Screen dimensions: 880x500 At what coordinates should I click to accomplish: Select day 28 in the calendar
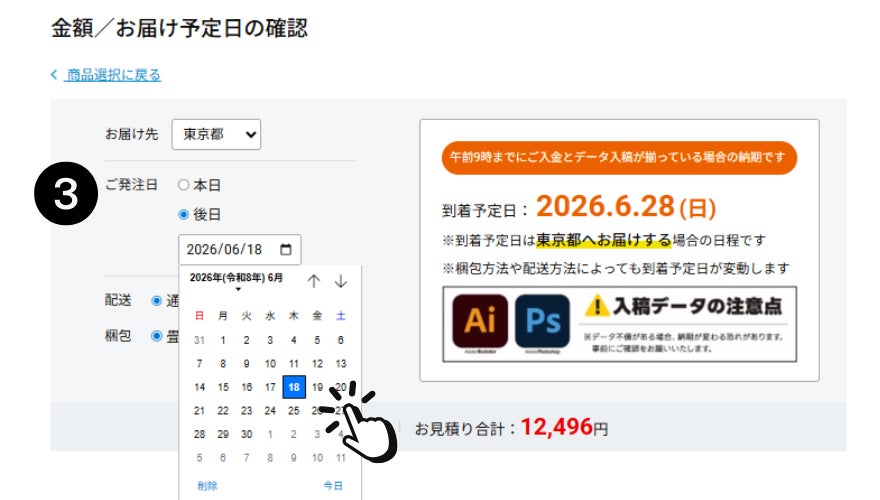pos(199,434)
